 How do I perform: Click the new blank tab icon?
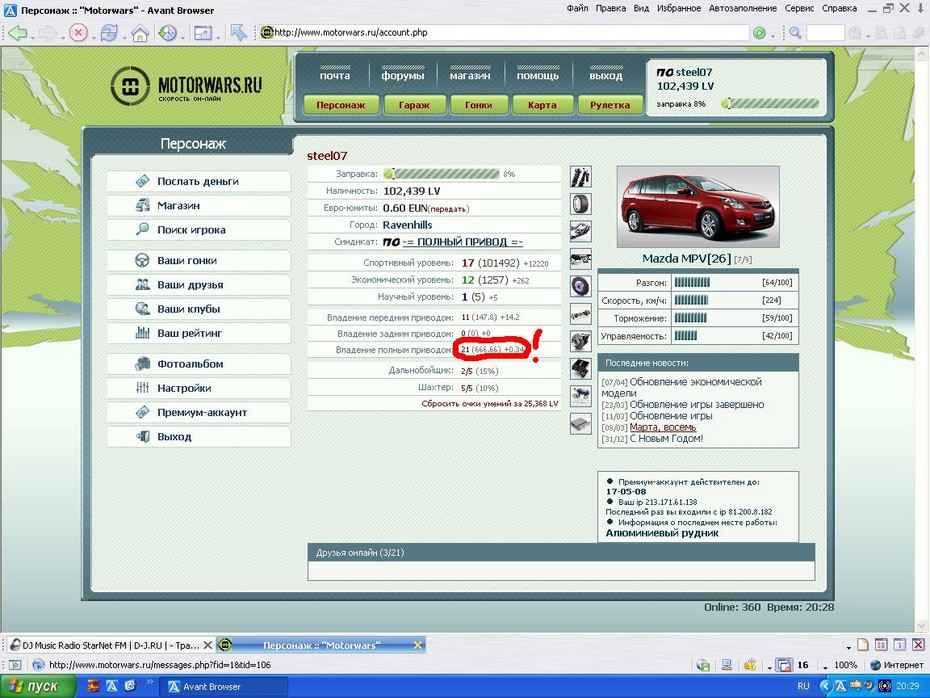pyautogui.click(x=862, y=645)
